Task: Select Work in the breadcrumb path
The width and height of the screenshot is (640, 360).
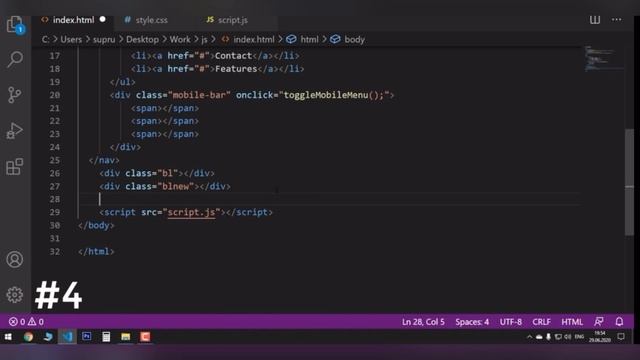Action: (180, 40)
